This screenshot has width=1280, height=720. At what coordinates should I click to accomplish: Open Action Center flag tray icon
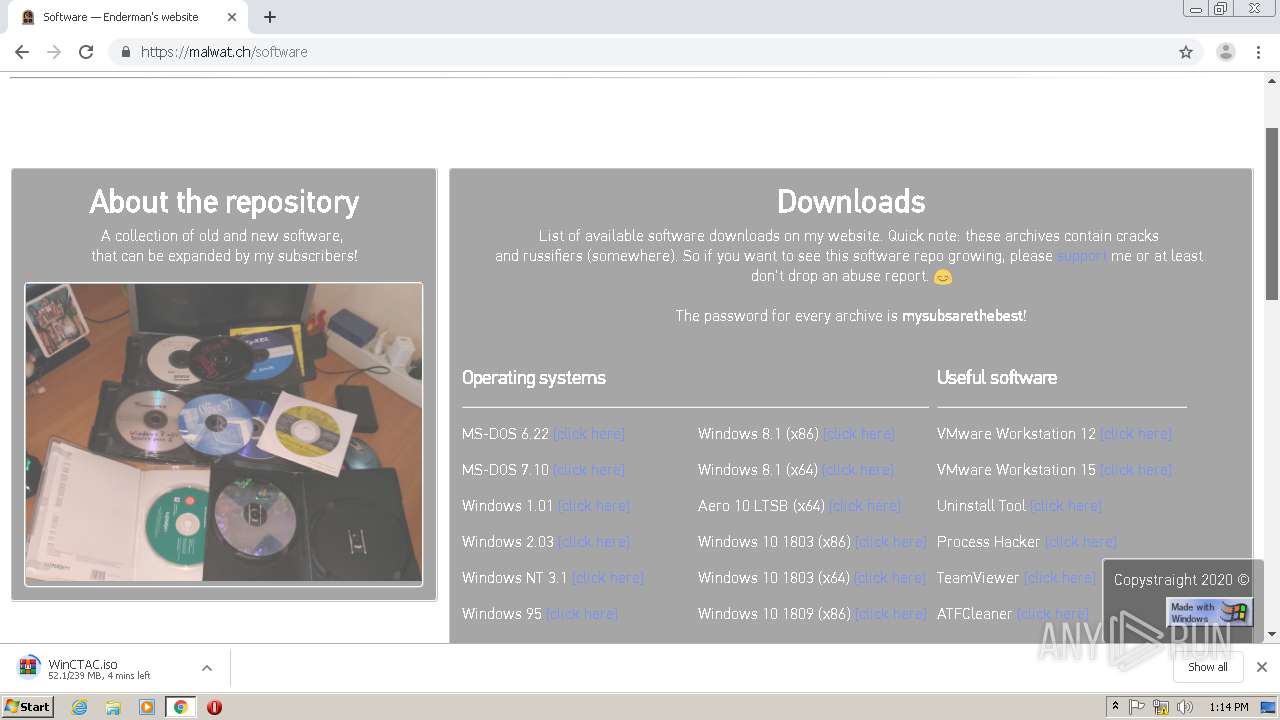[x=1137, y=707]
